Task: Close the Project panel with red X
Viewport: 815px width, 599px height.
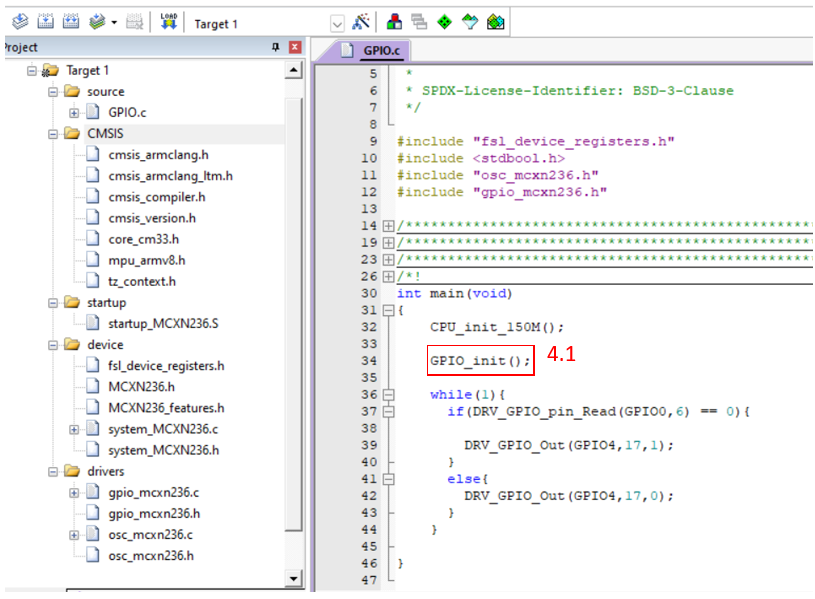Action: pyautogui.click(x=295, y=47)
